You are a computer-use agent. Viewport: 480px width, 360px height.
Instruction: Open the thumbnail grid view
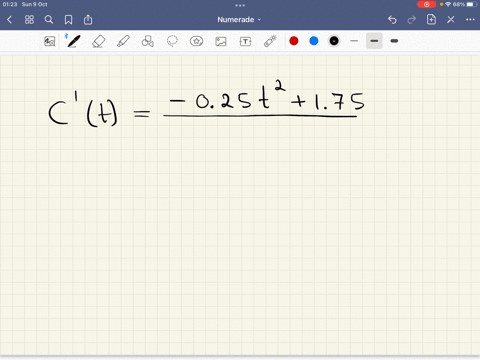click(x=29, y=20)
